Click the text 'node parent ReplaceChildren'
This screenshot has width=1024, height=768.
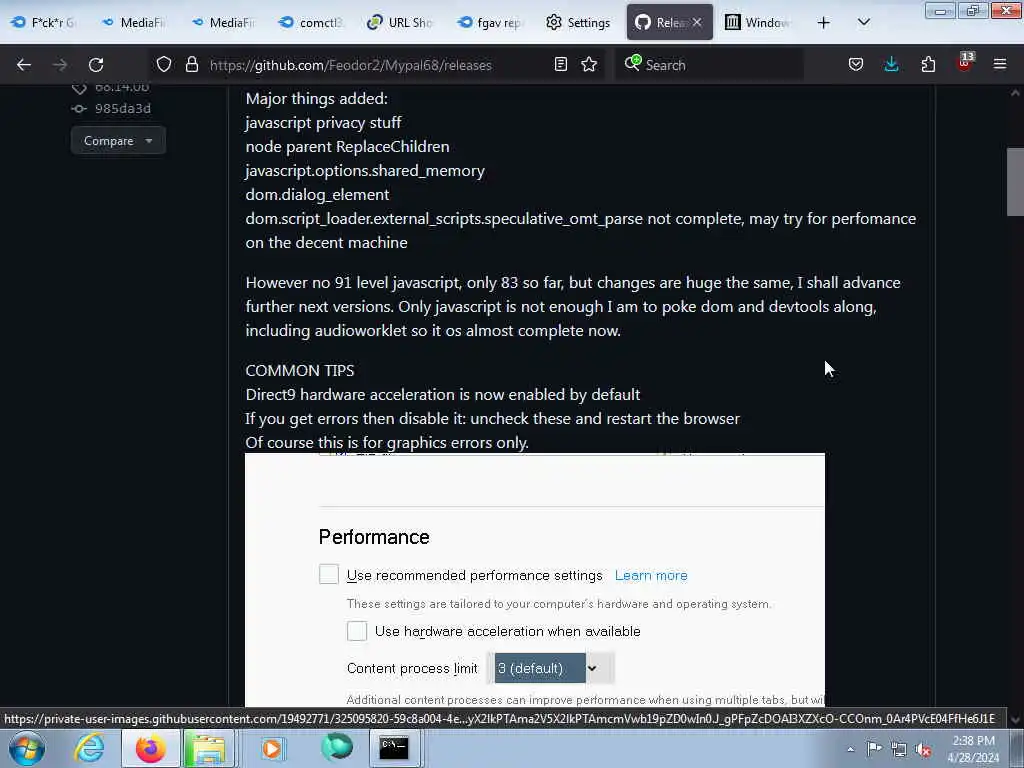pos(347,146)
